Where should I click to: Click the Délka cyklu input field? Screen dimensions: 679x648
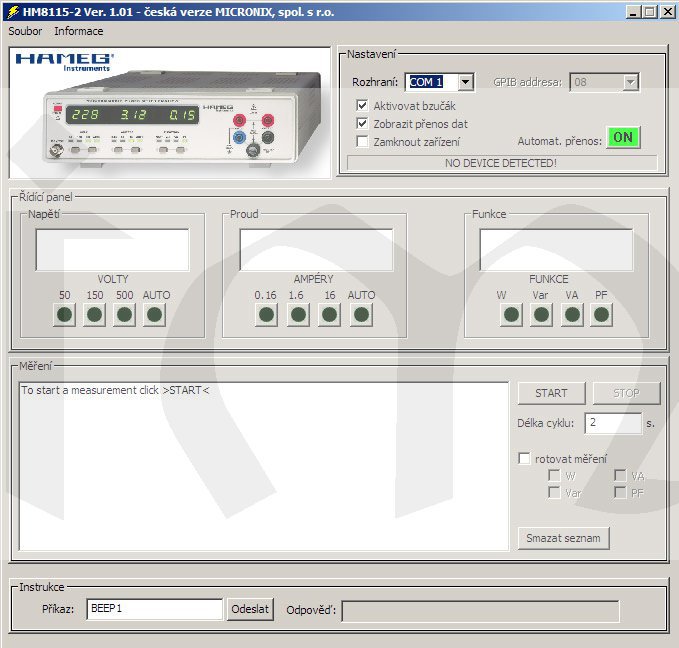tap(612, 423)
